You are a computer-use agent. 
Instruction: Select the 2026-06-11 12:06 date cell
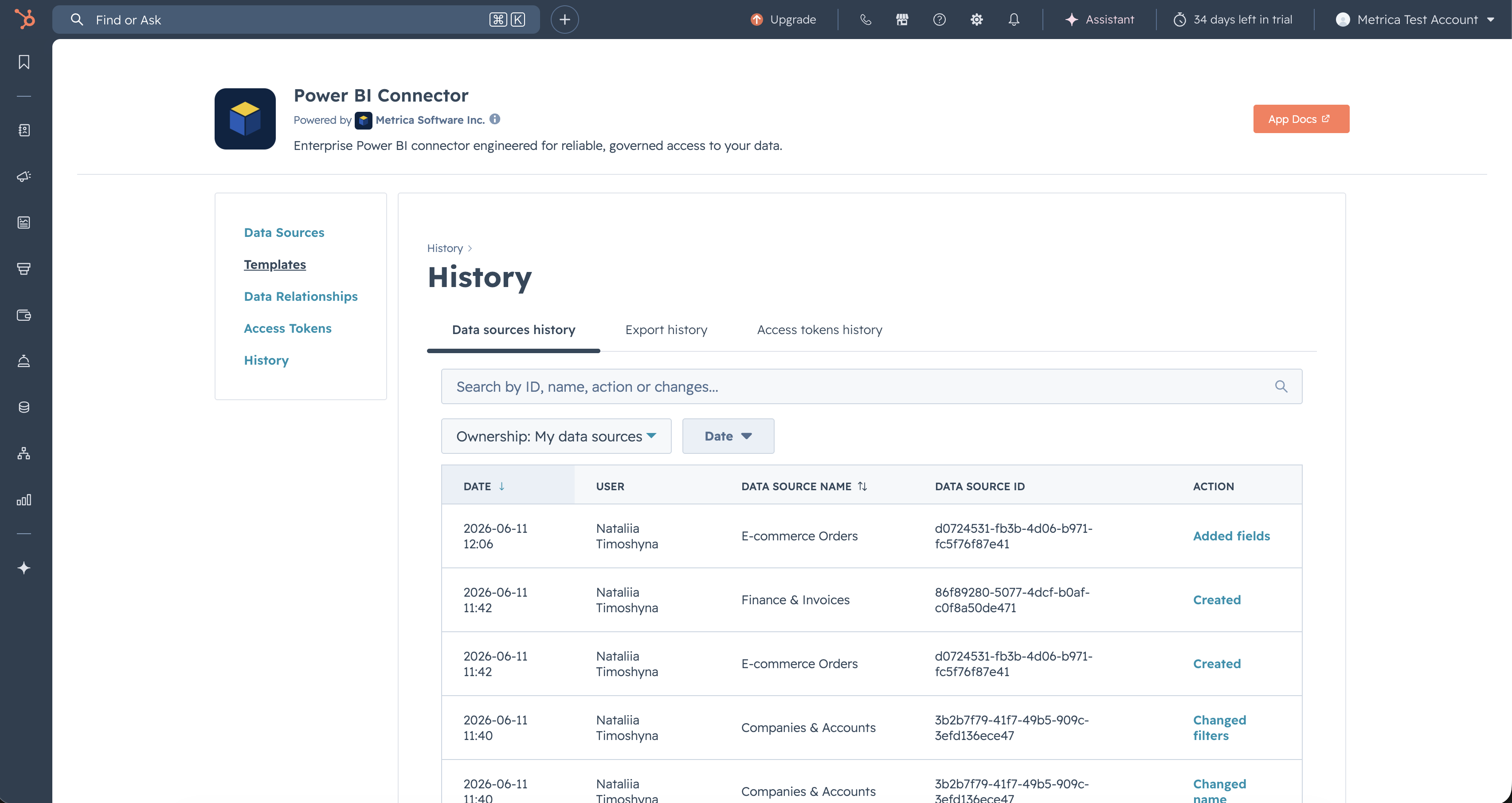click(495, 536)
